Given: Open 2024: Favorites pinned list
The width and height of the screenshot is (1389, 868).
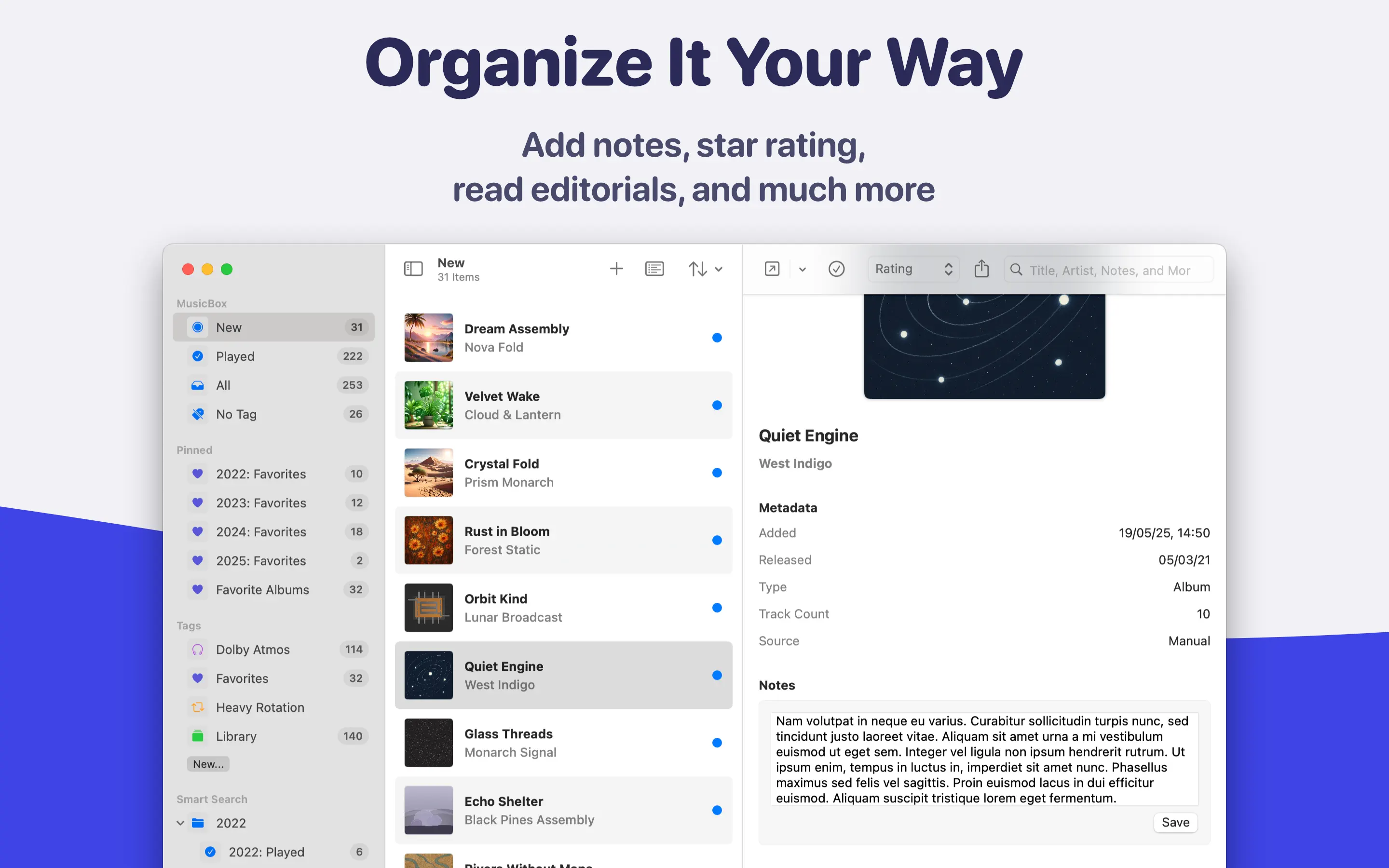Looking at the screenshot, I should (261, 532).
